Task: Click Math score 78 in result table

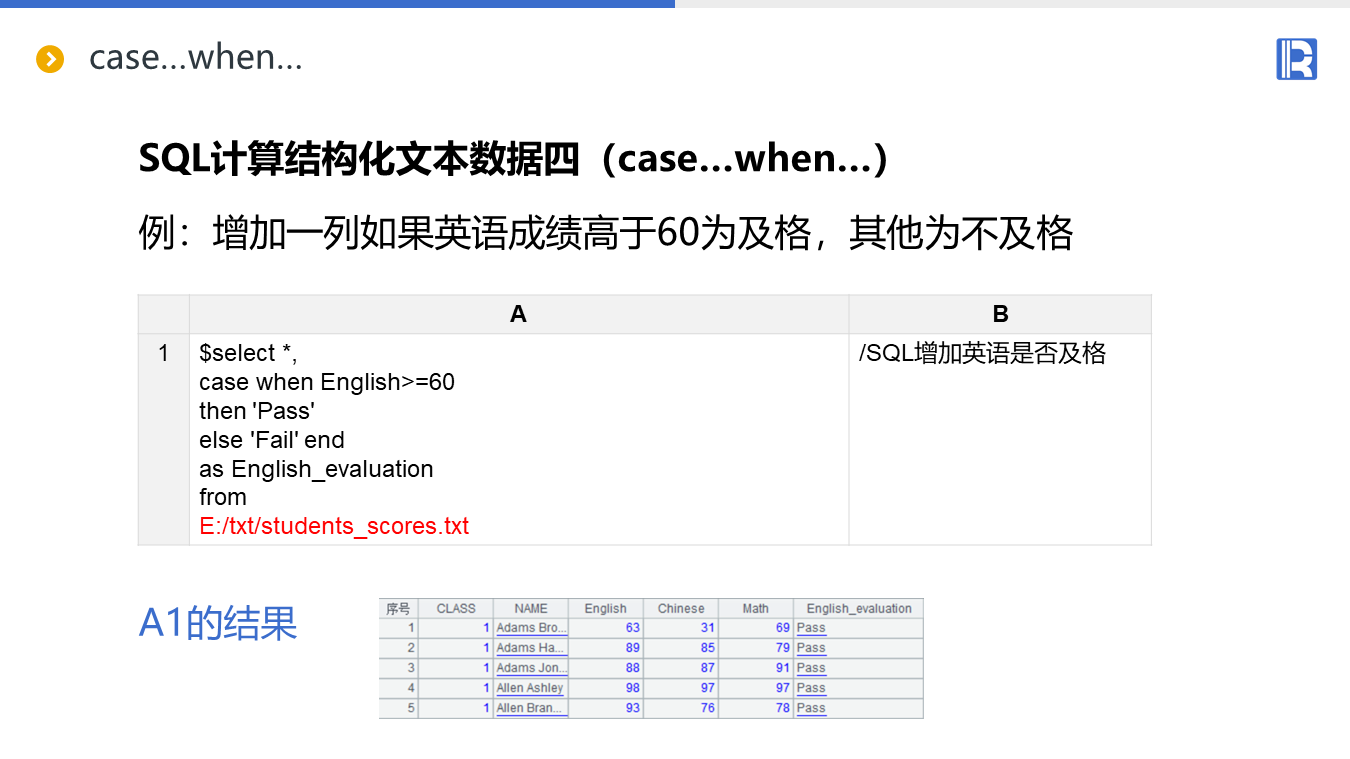Action: 782,708
